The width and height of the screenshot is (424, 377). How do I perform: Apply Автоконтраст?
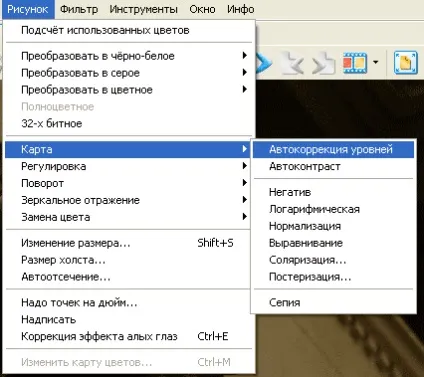click(333, 166)
